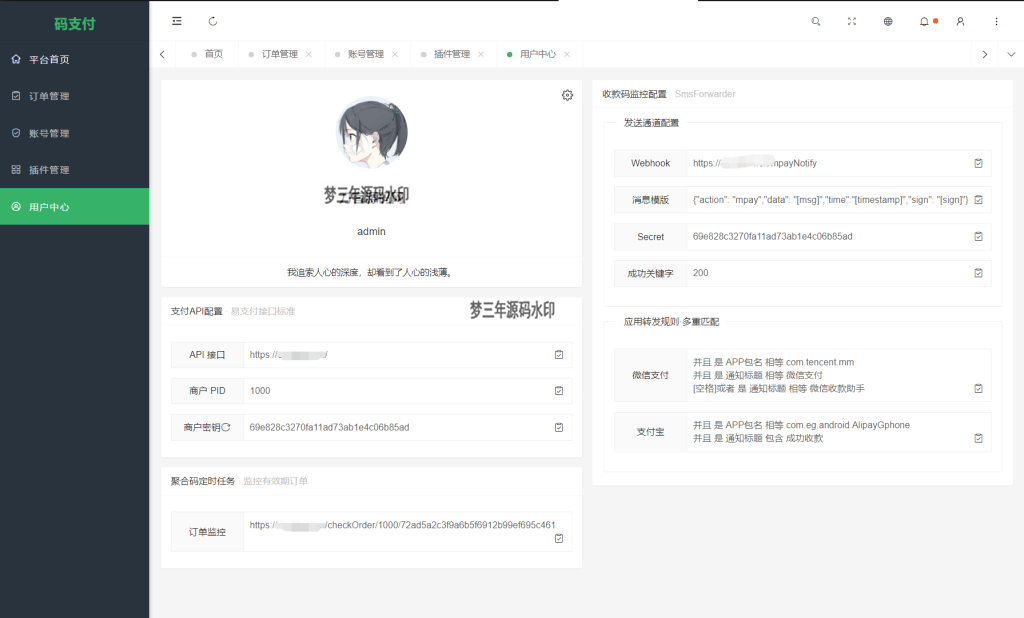Switch to the 订单管理 tab
Viewport: 1024px width, 618px height.
tap(280, 54)
